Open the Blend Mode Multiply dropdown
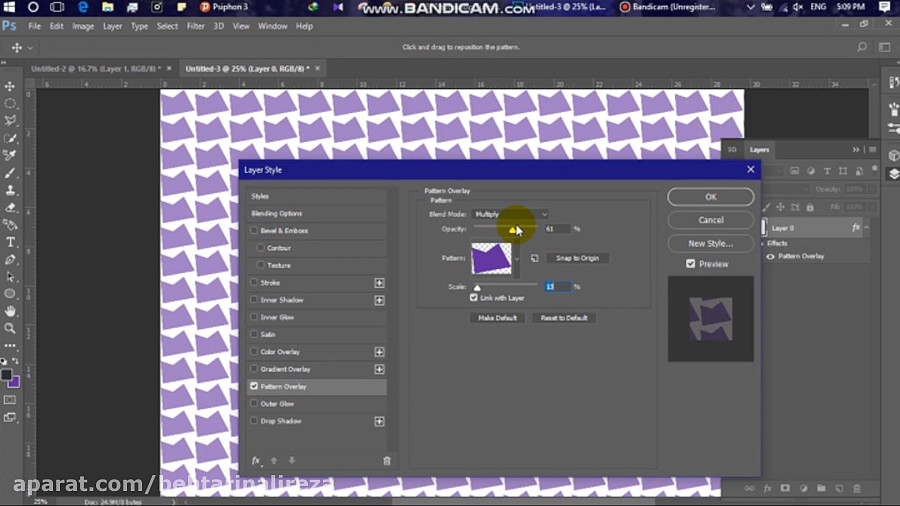This screenshot has height=506, width=900. [510, 214]
